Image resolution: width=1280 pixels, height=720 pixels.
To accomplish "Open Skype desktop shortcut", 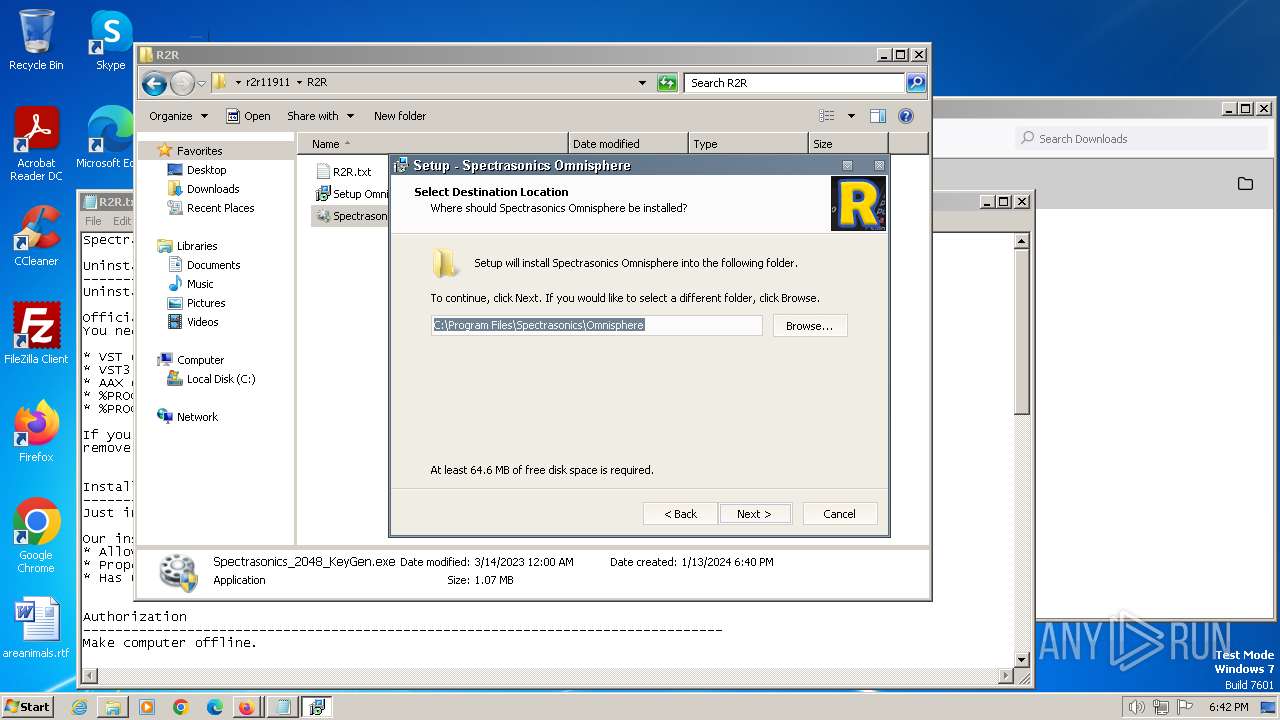I will [x=110, y=40].
